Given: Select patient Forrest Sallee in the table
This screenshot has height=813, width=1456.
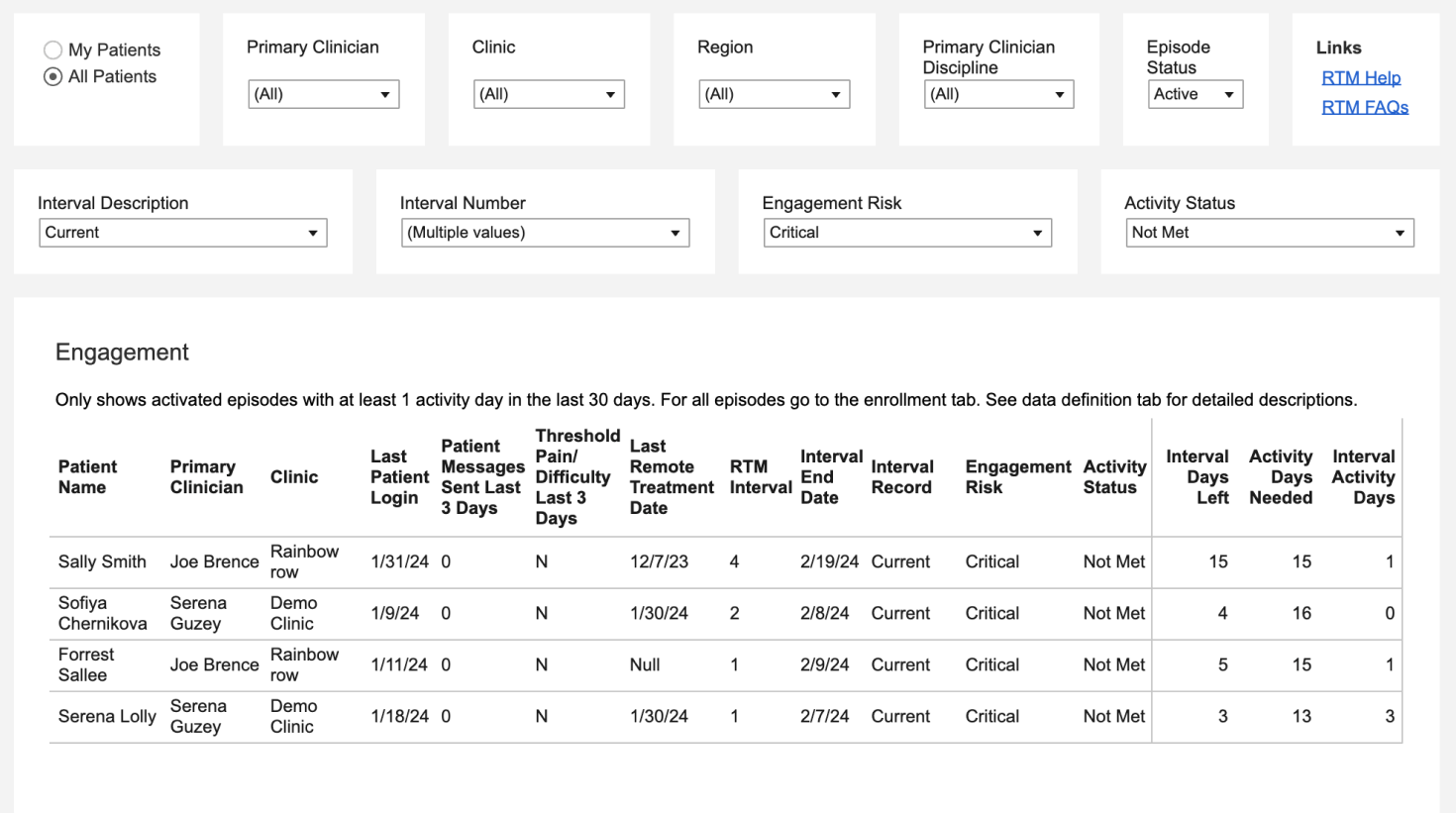Looking at the screenshot, I should [86, 664].
